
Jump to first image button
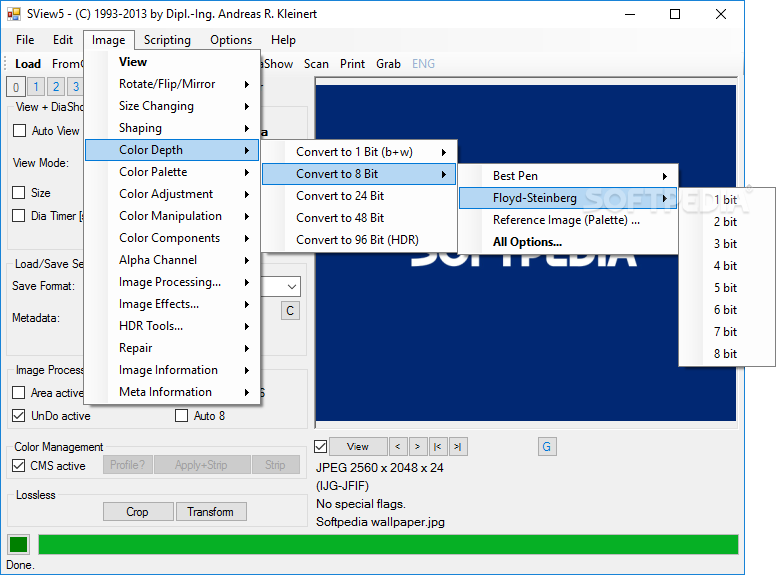click(437, 446)
